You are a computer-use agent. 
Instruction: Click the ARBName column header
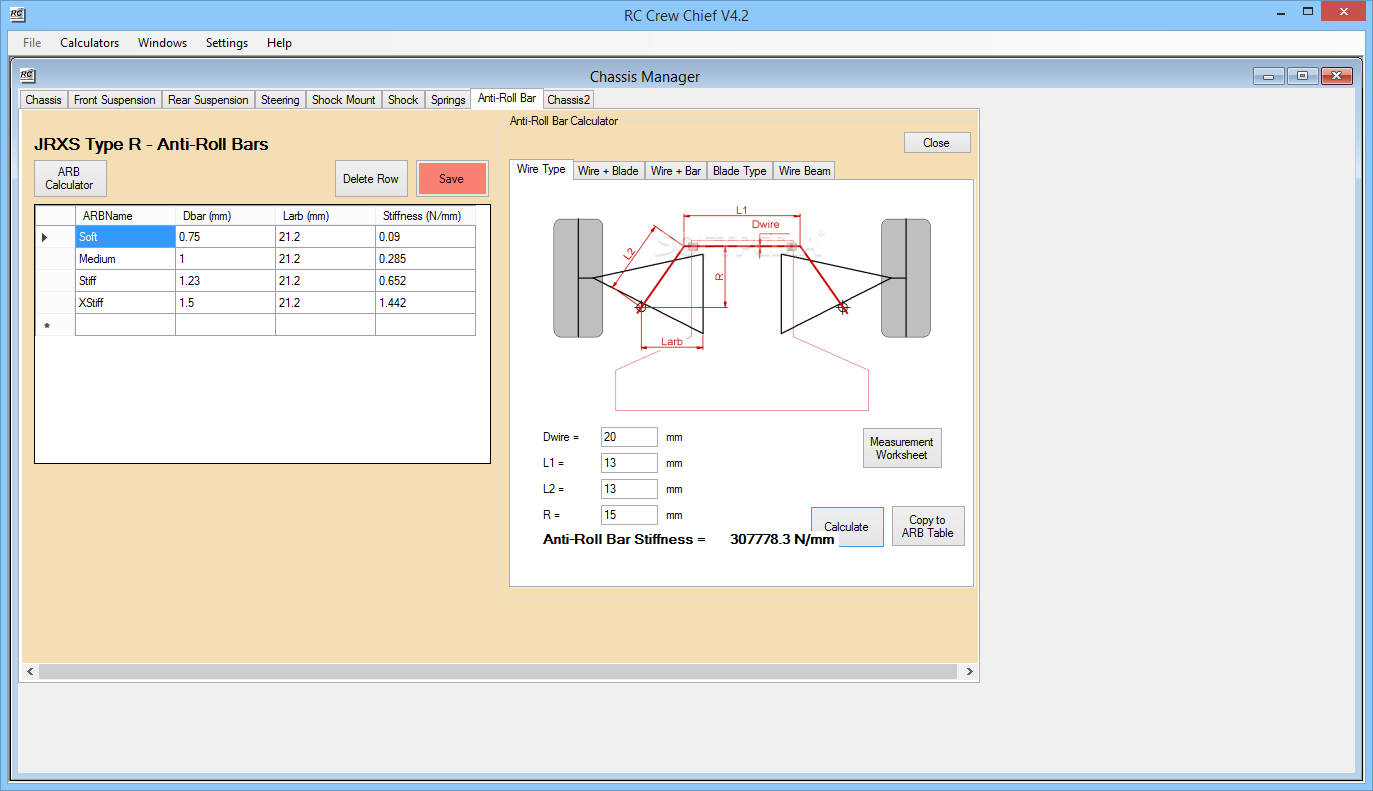point(125,216)
